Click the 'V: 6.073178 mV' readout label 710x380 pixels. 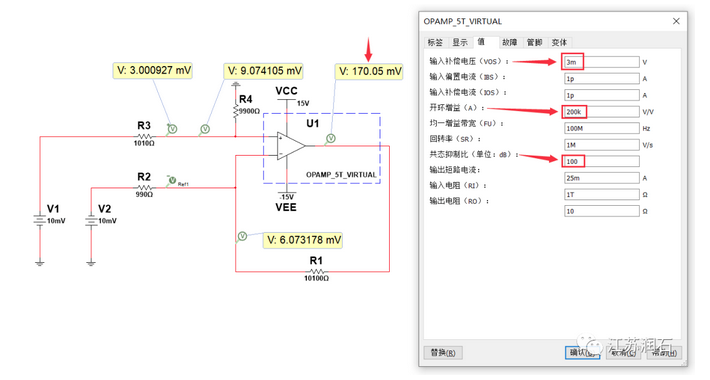coord(303,240)
